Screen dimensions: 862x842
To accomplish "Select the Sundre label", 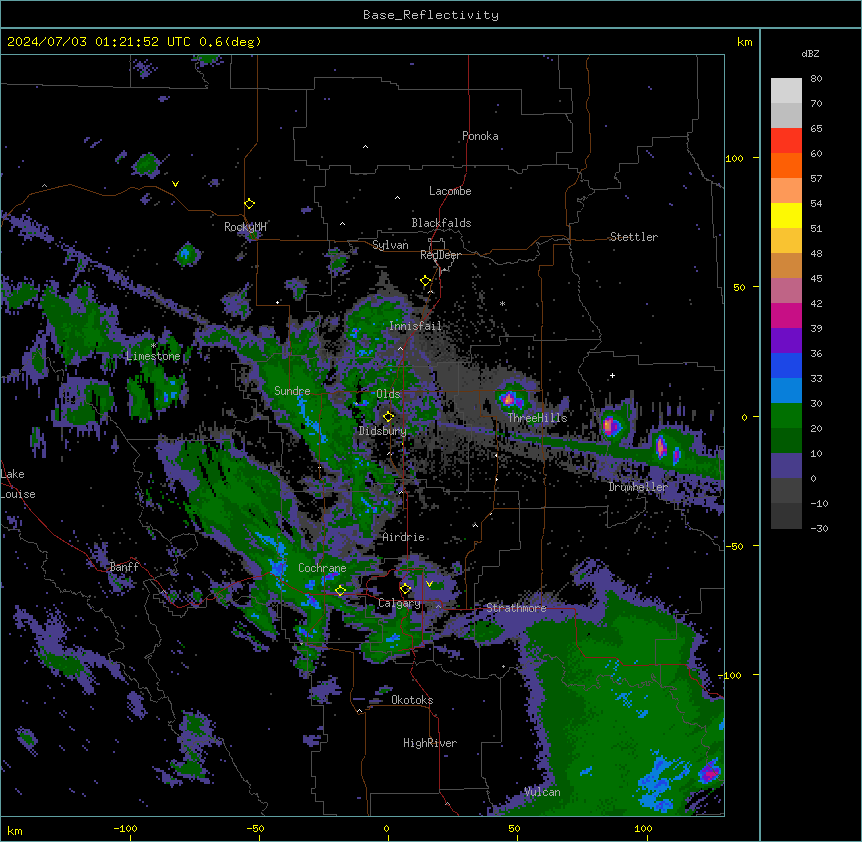I will tap(292, 391).
